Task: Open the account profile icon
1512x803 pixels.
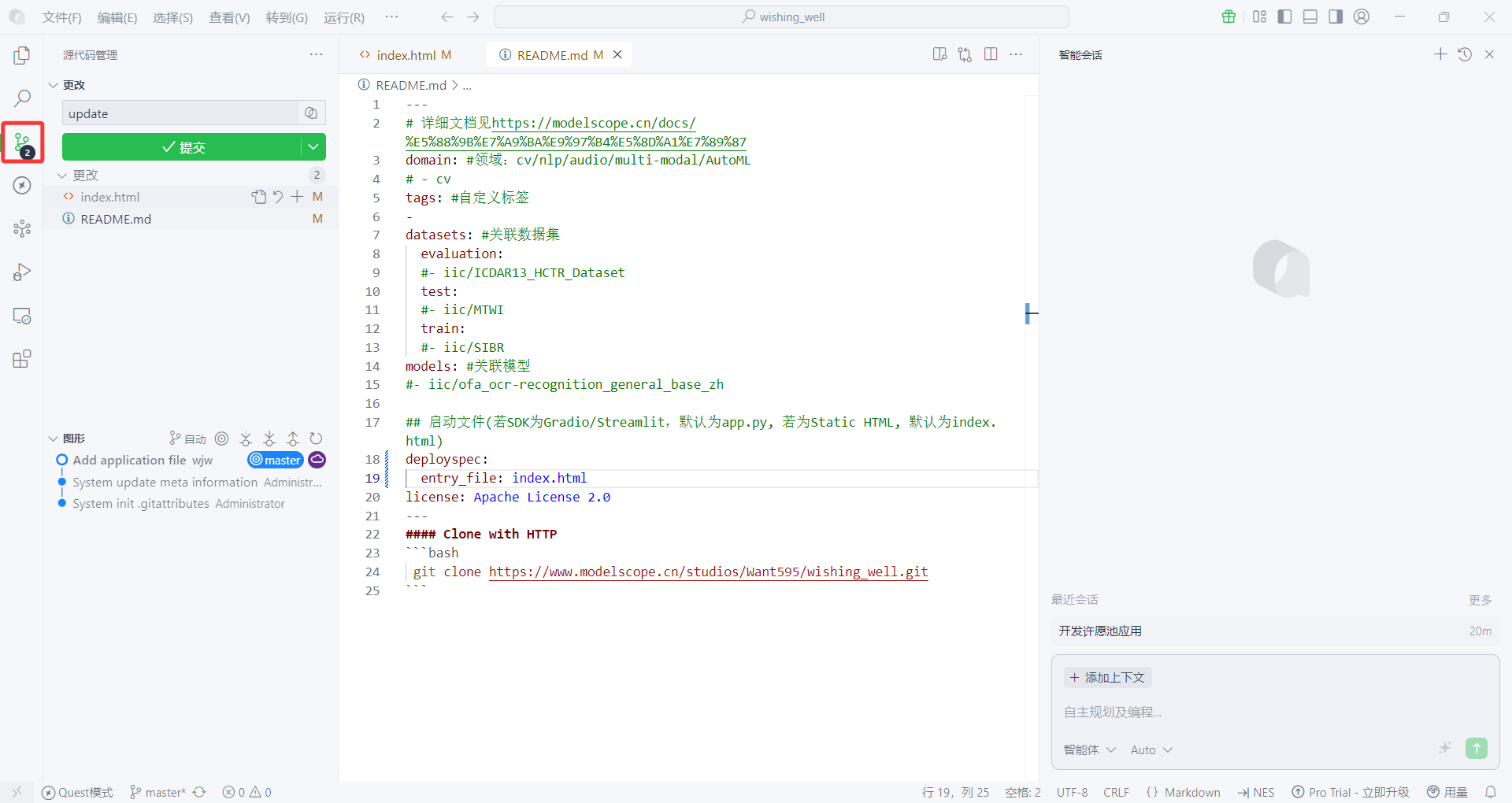Action: pos(1362,17)
